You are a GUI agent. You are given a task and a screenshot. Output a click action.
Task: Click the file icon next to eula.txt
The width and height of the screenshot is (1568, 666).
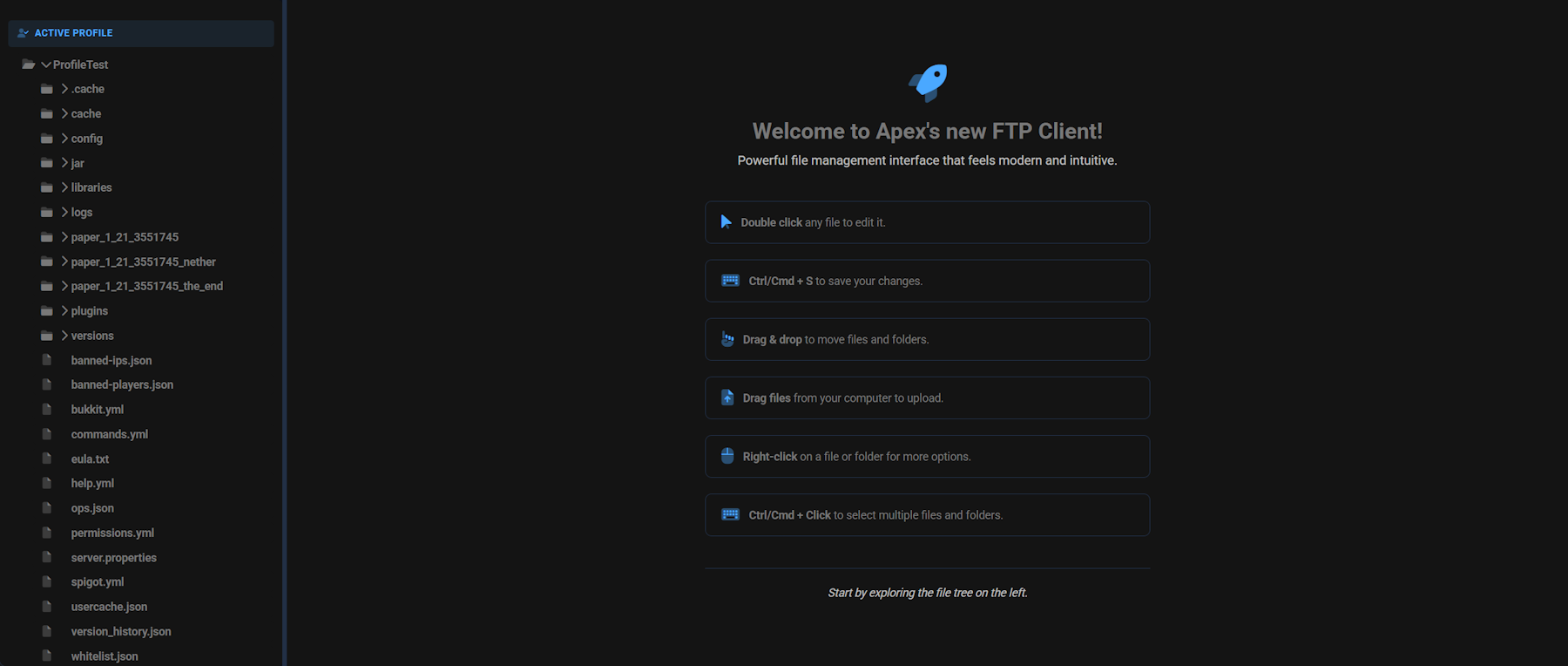pyautogui.click(x=48, y=458)
